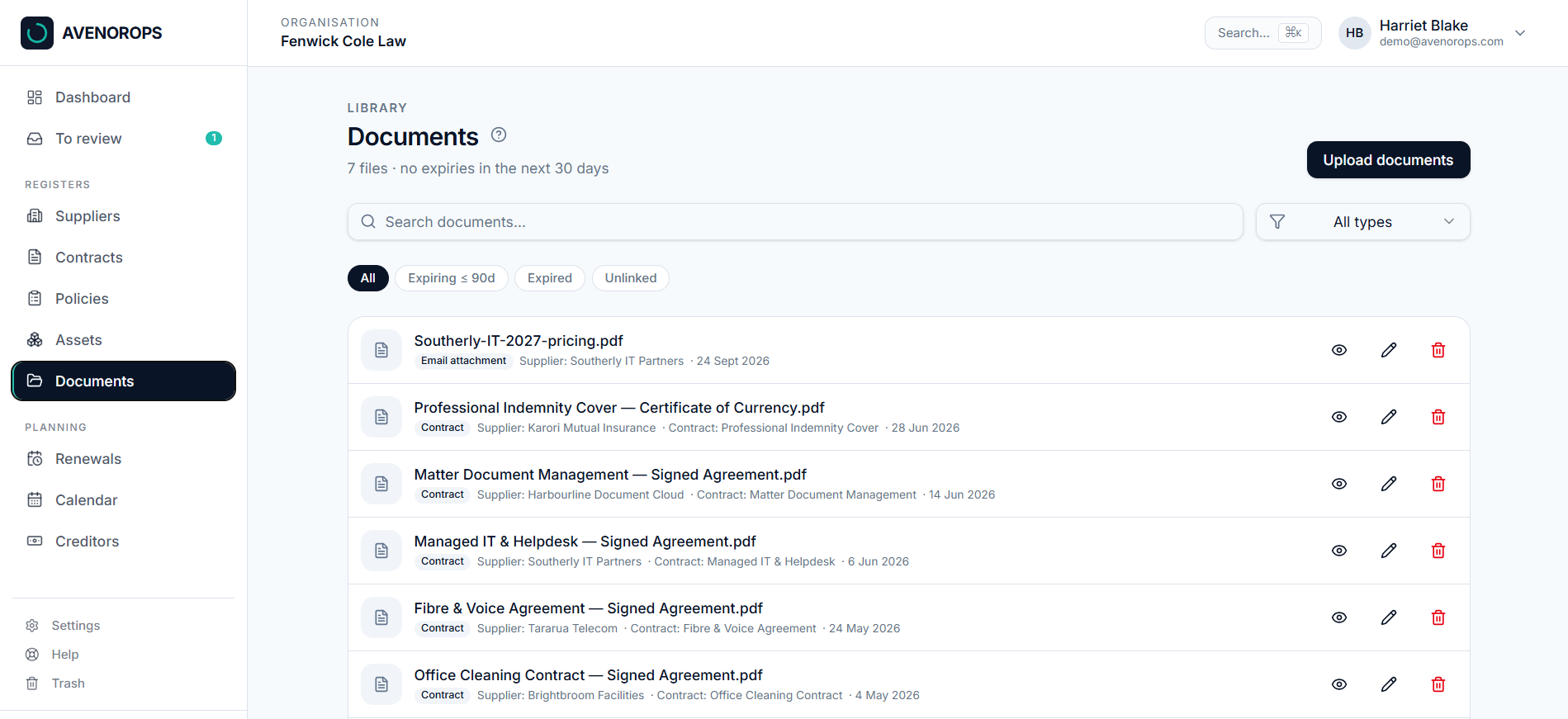Open the Creditors page
Screen dimensions: 1568x719
tap(124, 542)
